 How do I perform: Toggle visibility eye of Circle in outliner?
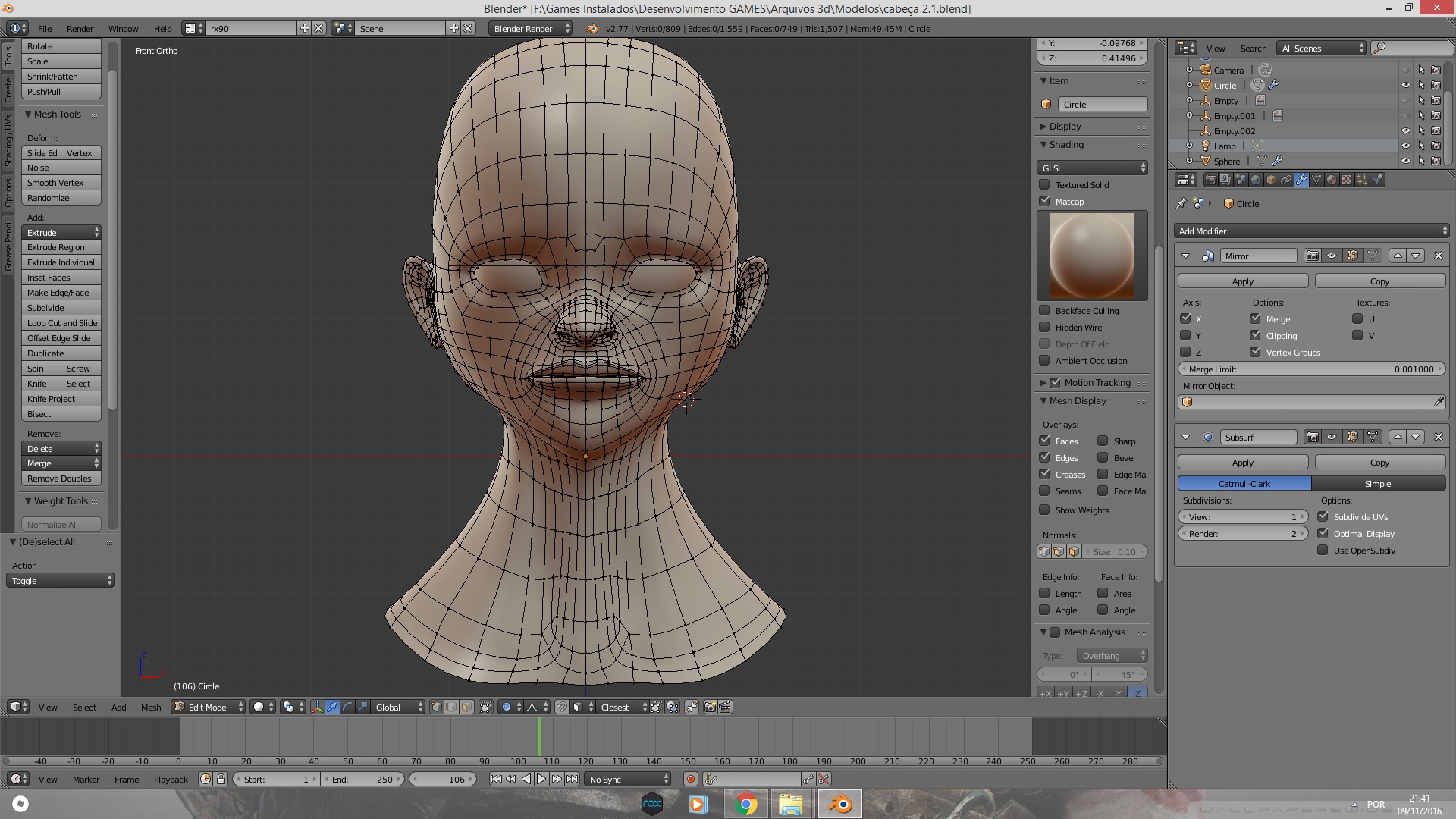point(1406,85)
